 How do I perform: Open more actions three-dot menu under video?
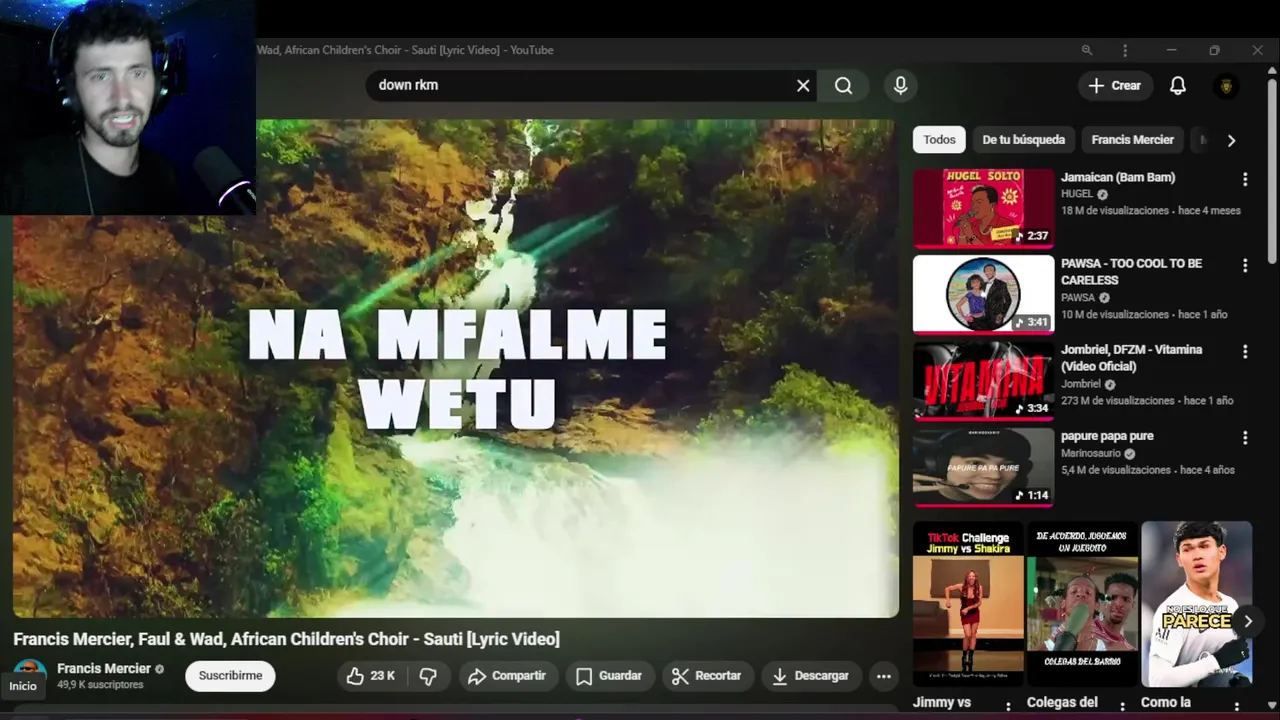pos(884,676)
